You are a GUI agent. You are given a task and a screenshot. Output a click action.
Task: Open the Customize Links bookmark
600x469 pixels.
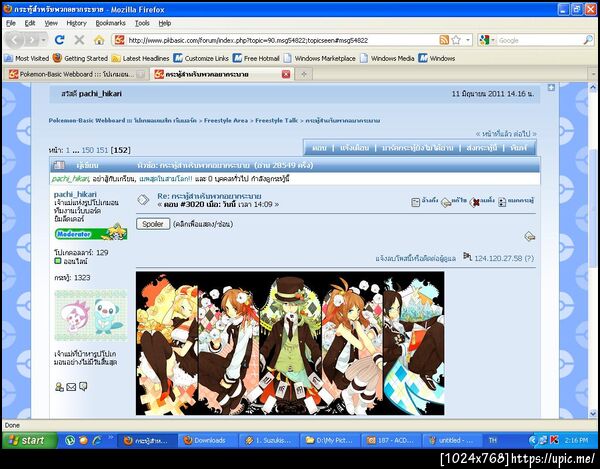pos(201,59)
